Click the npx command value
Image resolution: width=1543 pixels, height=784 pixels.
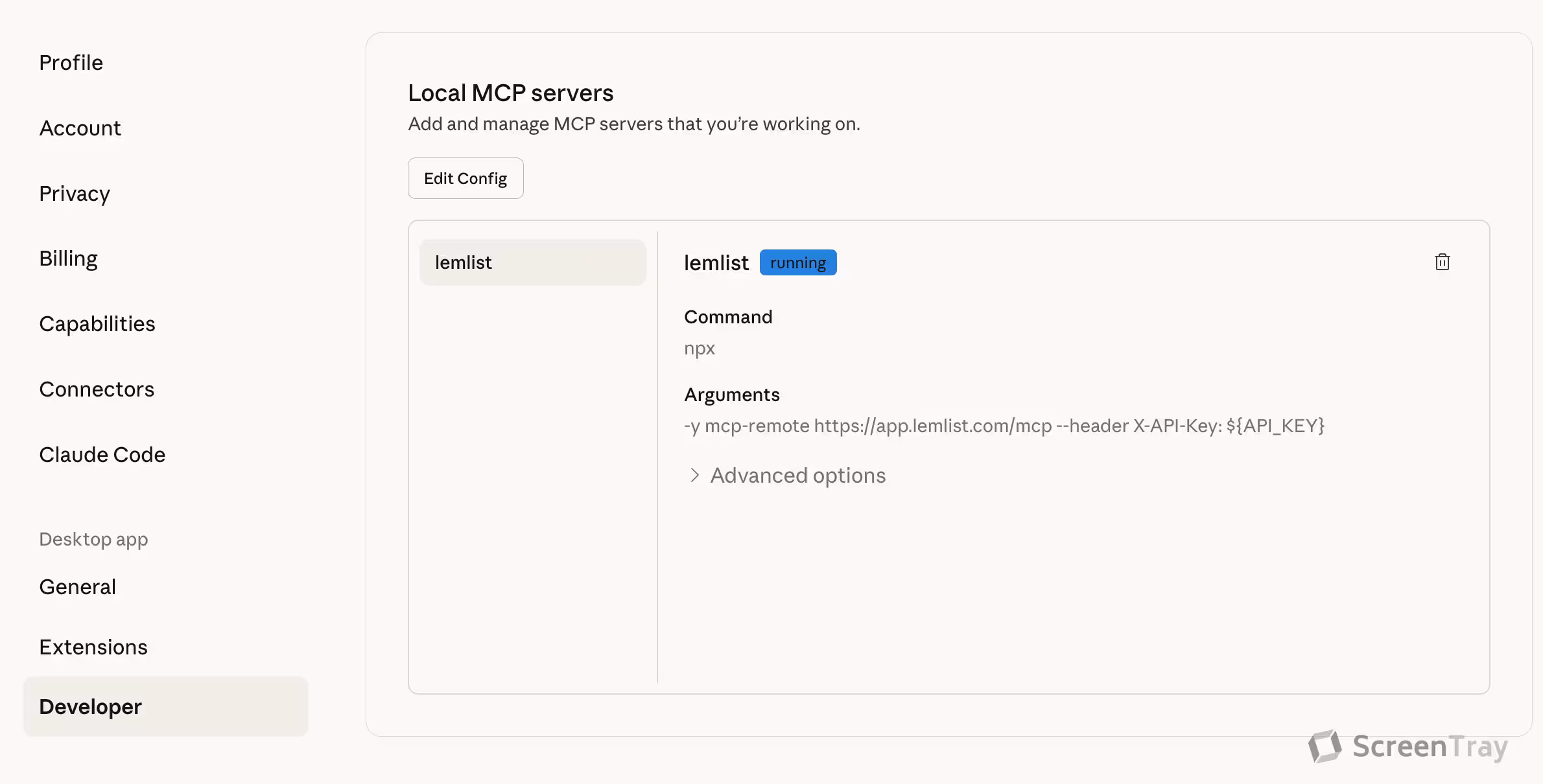699,349
